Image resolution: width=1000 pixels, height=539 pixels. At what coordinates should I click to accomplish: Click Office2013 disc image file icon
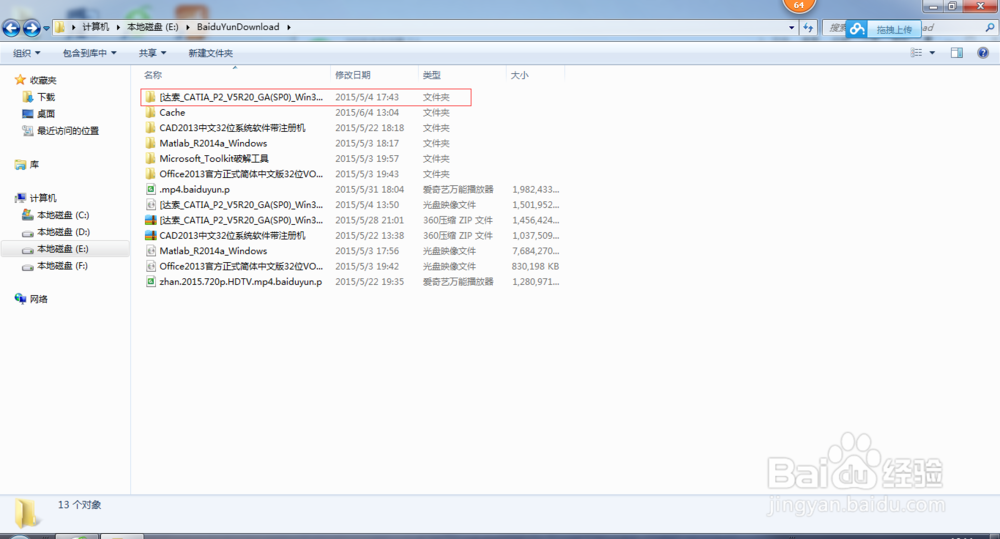[151, 266]
